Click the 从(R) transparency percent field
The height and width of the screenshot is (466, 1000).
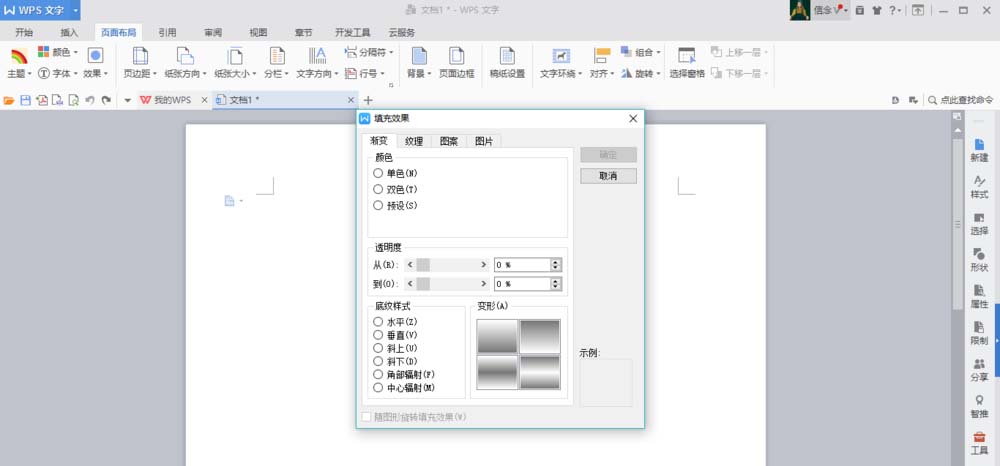[x=522, y=265]
